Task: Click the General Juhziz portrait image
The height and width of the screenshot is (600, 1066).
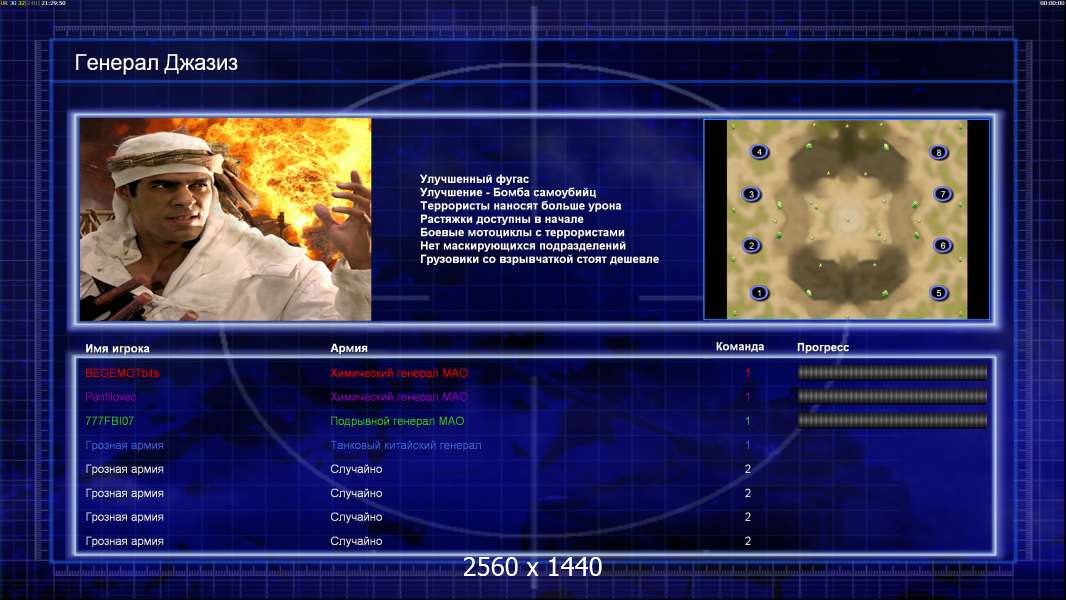Action: [x=226, y=219]
